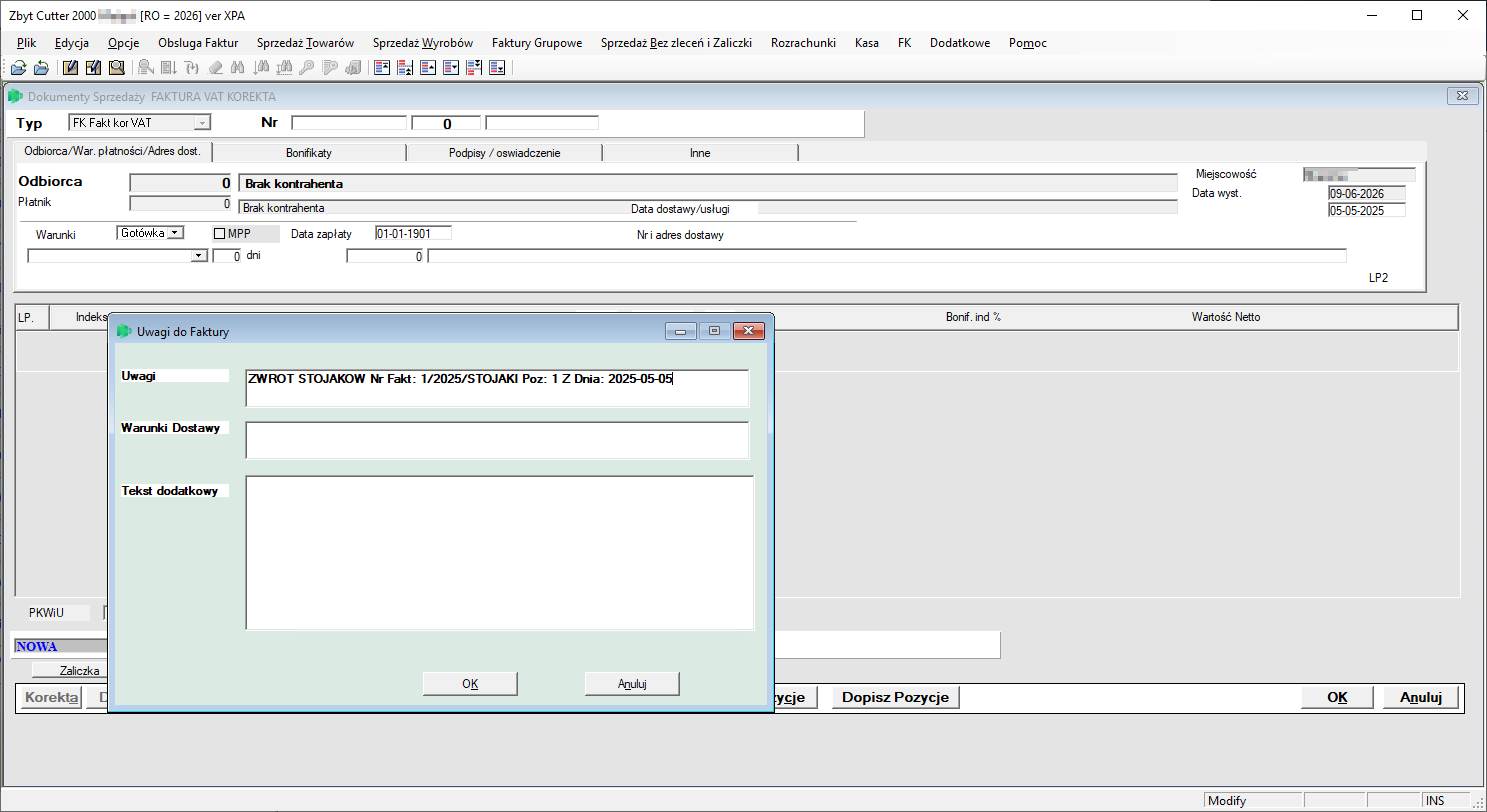Image resolution: width=1487 pixels, height=812 pixels.
Task: Click into the Uwagi text field
Action: click(497, 388)
